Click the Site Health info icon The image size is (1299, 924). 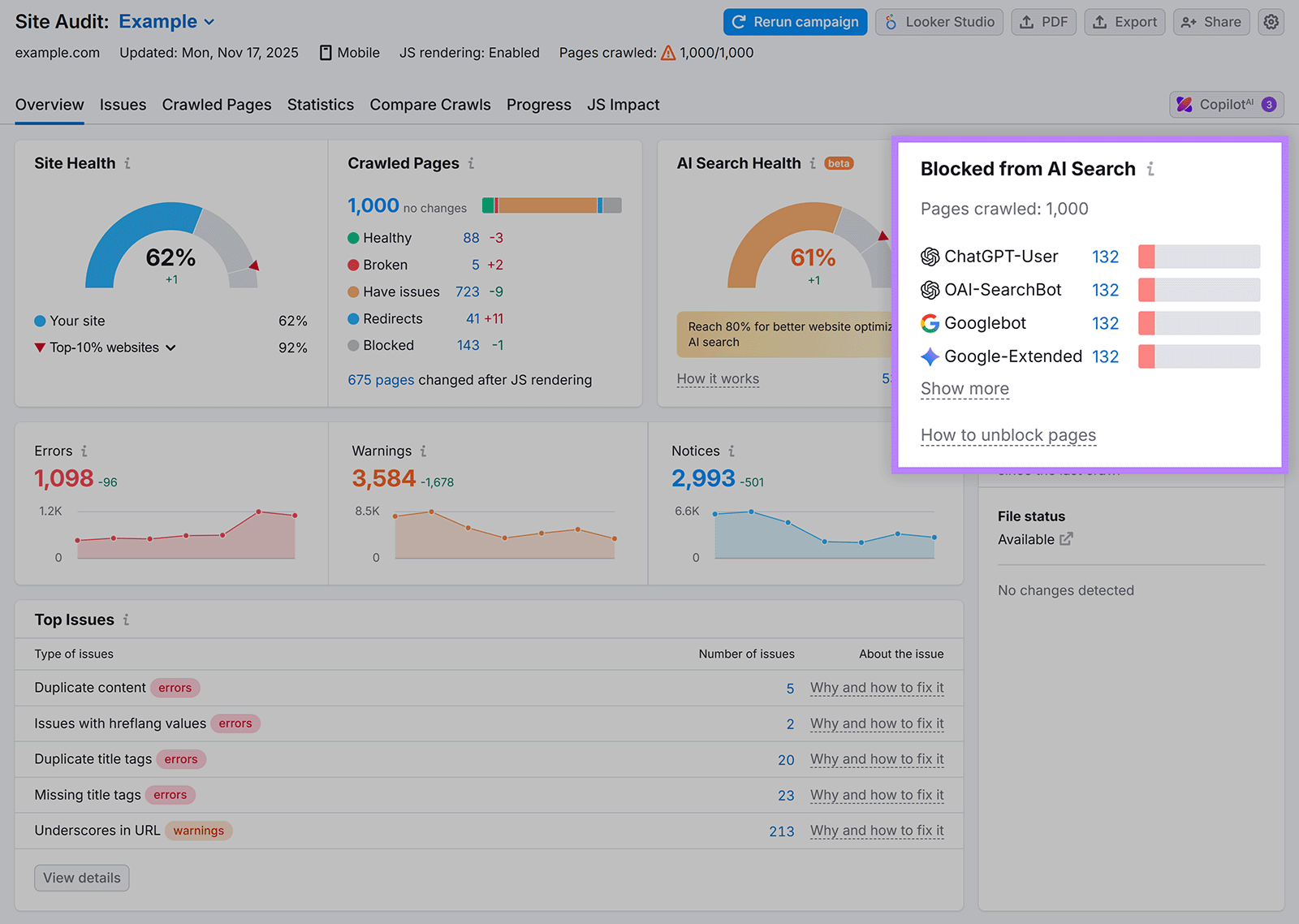point(127,163)
